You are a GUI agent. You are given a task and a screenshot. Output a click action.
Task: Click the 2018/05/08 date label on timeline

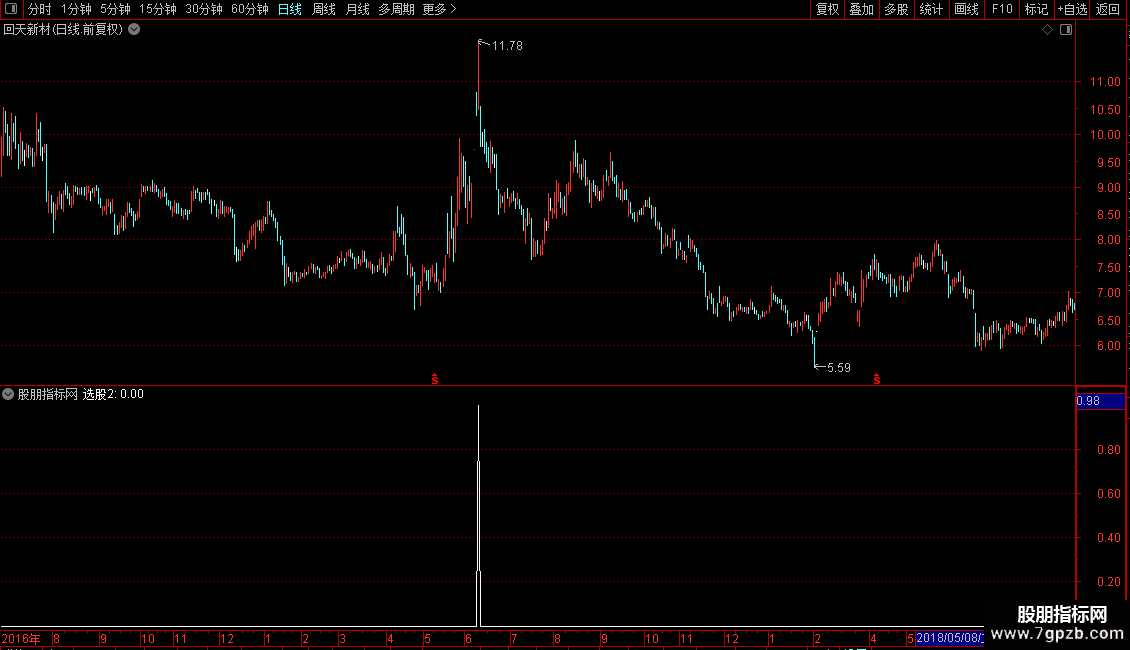(950, 638)
